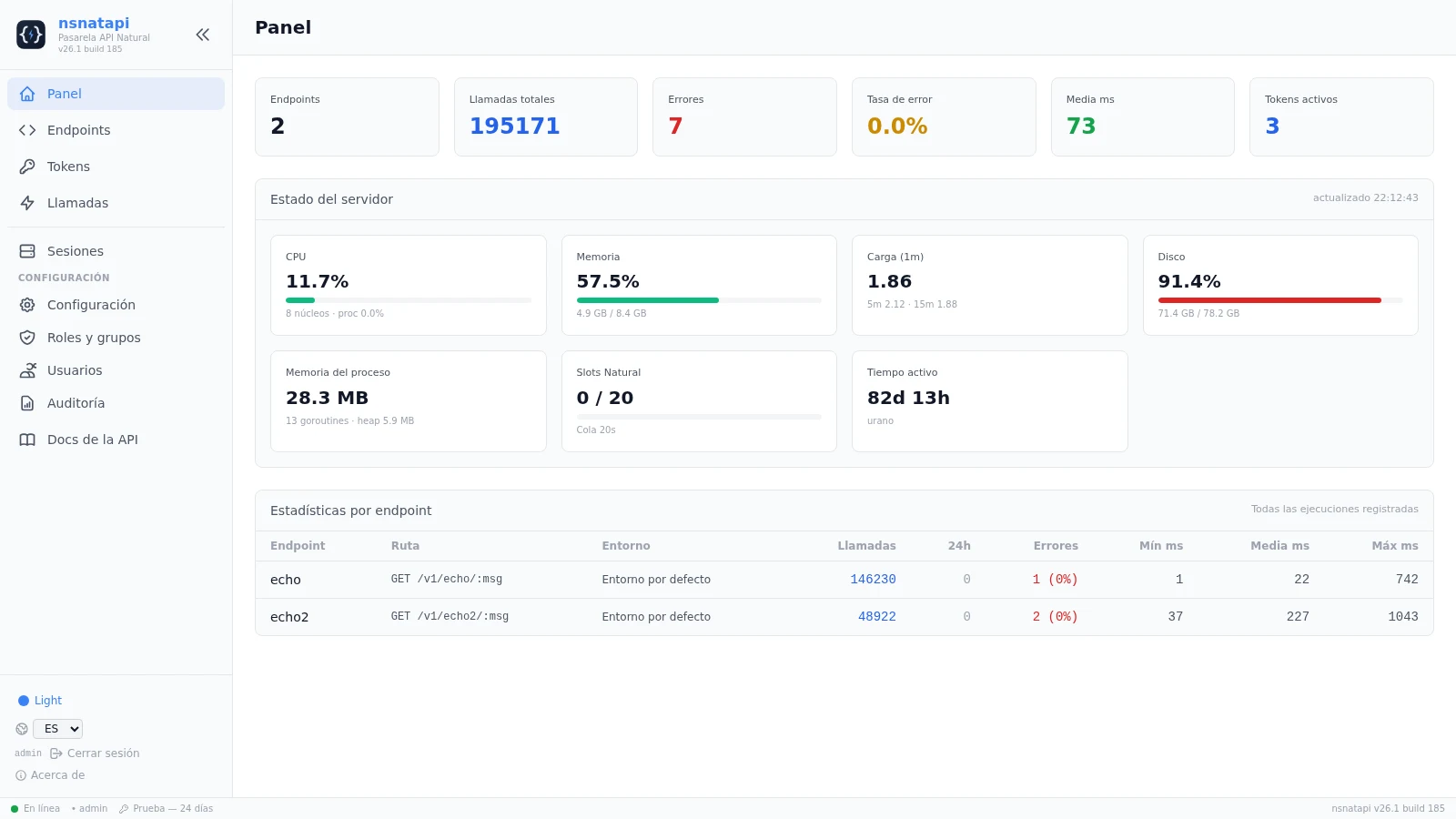Click the globe language icon
Screen dimensions: 1456x819
[22, 729]
